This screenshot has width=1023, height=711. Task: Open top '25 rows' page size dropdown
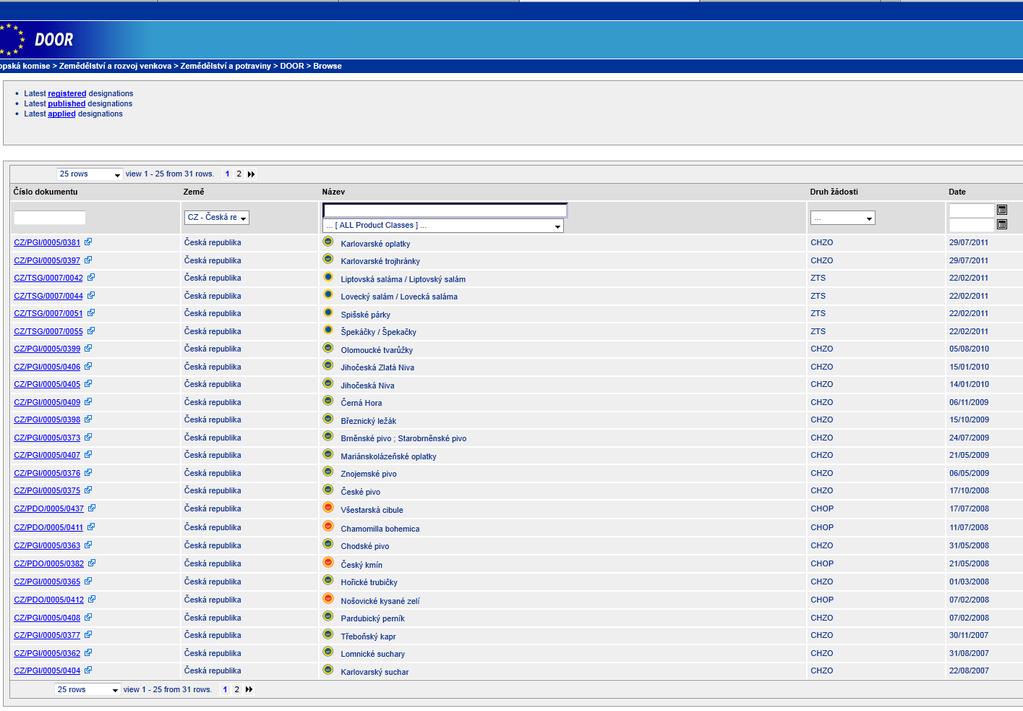click(89, 174)
